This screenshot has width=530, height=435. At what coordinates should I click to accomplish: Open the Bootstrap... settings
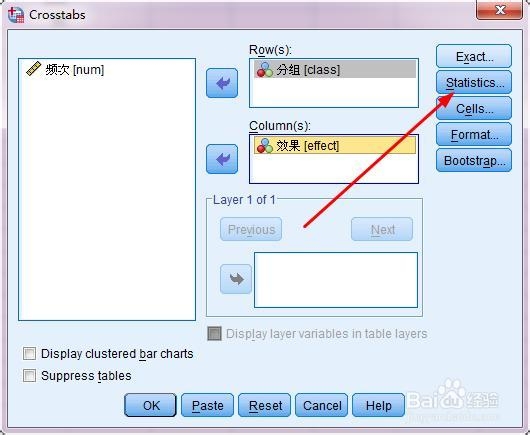coord(474,161)
